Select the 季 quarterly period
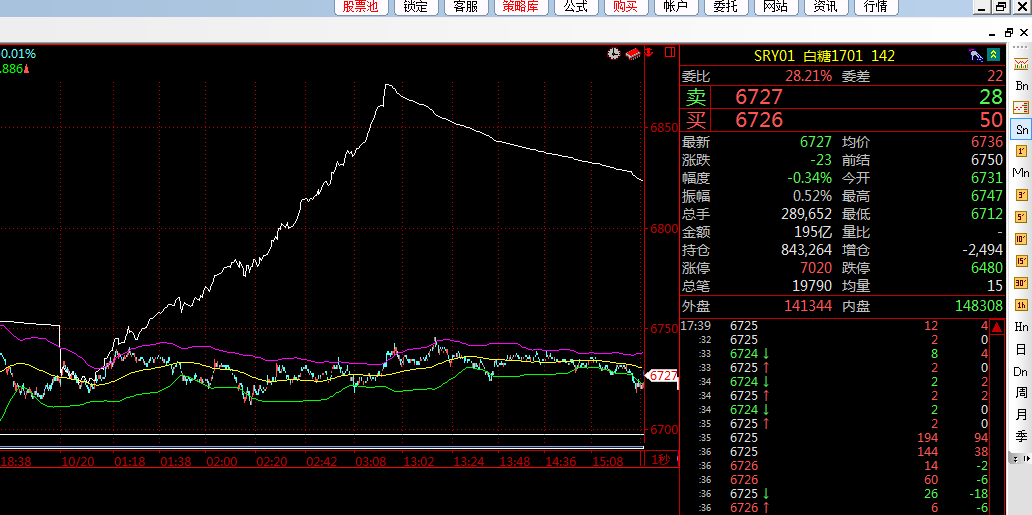 click(1021, 436)
